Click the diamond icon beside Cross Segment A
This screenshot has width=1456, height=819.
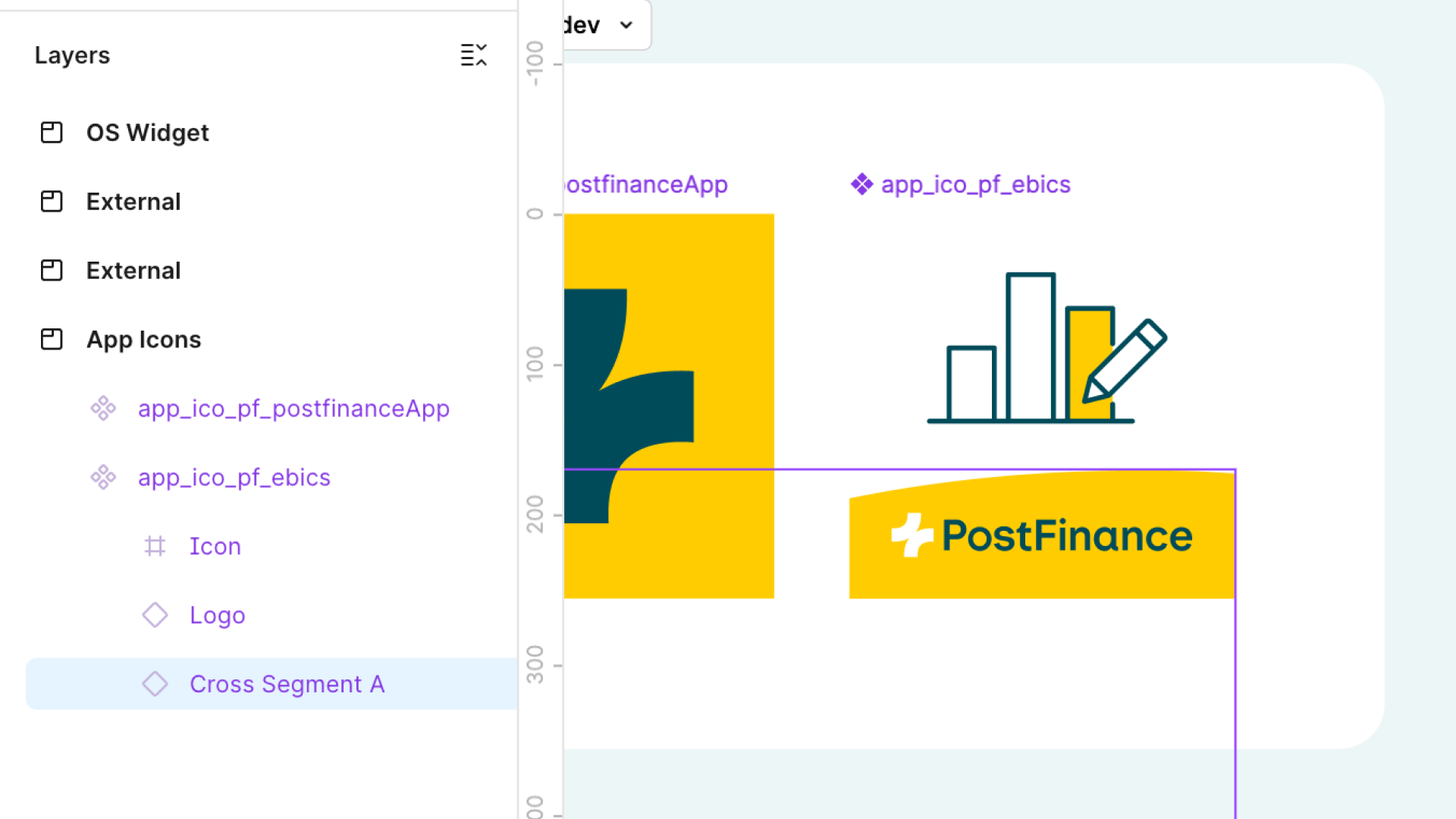pyautogui.click(x=155, y=684)
